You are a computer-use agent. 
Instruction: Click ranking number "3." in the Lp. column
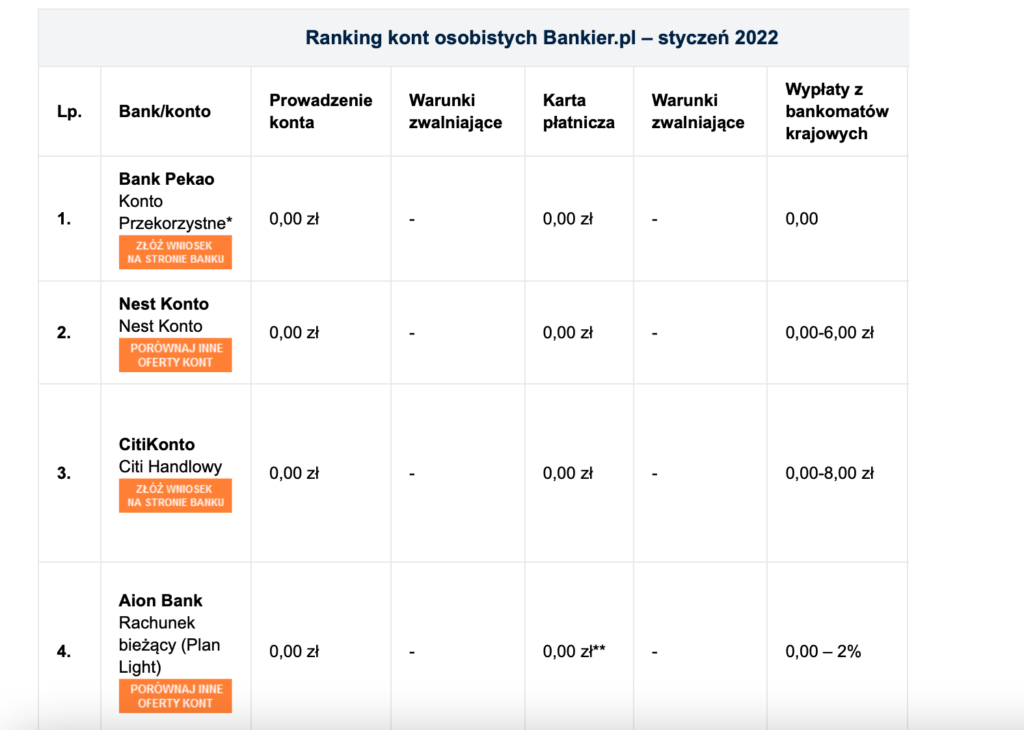tap(64, 473)
